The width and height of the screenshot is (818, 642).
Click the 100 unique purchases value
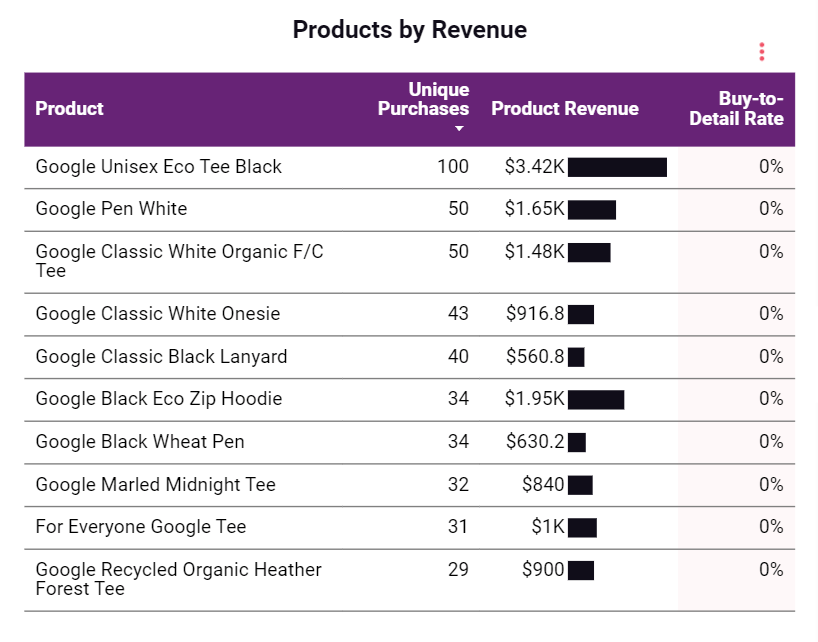coord(452,167)
